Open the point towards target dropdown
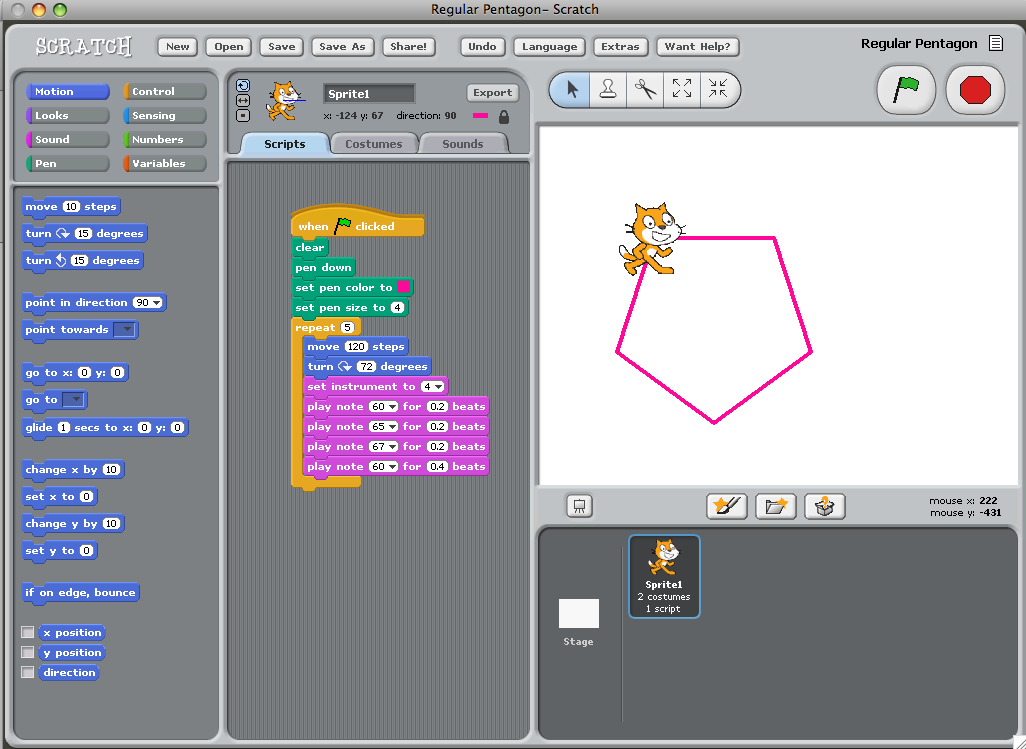 124,330
